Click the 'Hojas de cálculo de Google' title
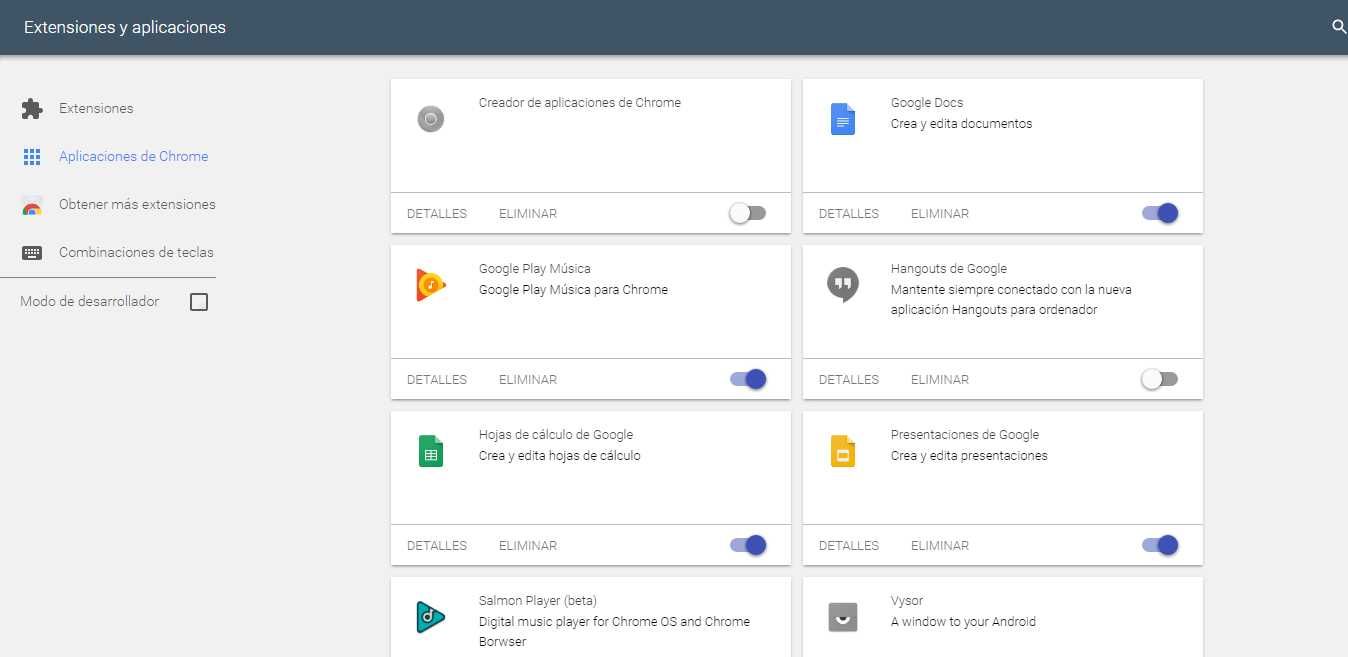The width and height of the screenshot is (1348, 657). click(556, 434)
